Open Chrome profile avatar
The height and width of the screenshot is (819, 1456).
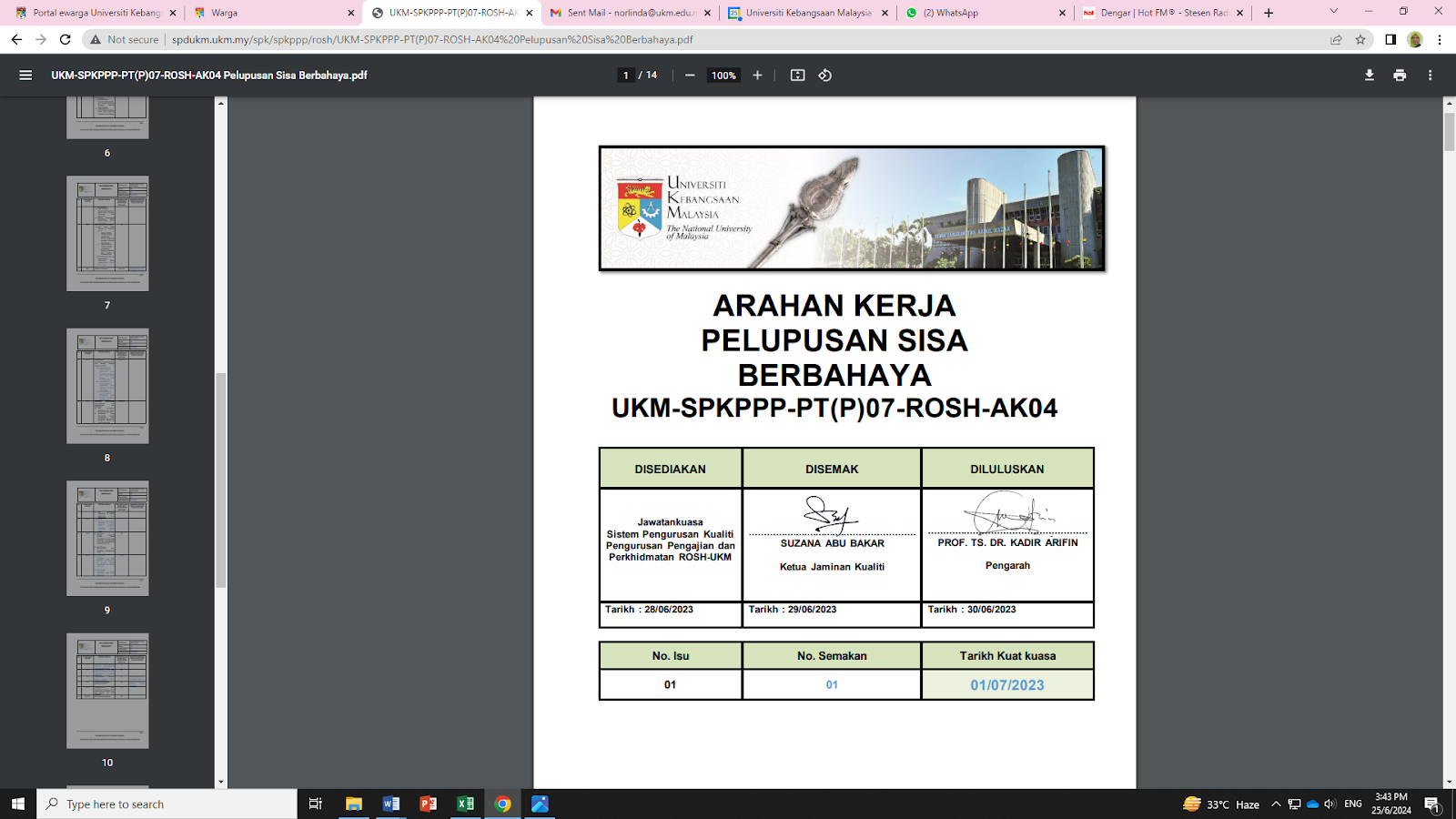click(1415, 39)
